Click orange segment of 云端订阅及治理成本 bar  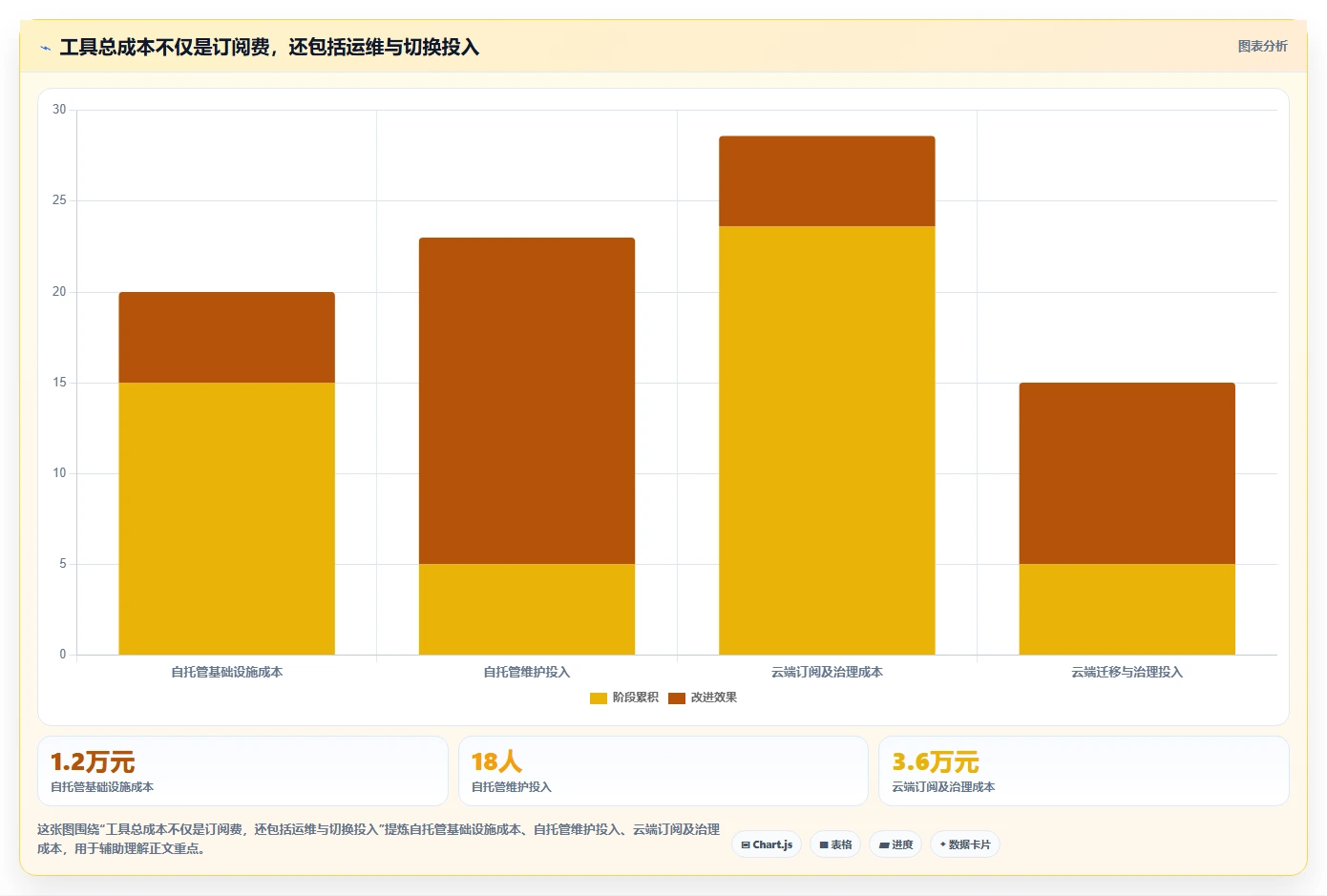pos(827,181)
